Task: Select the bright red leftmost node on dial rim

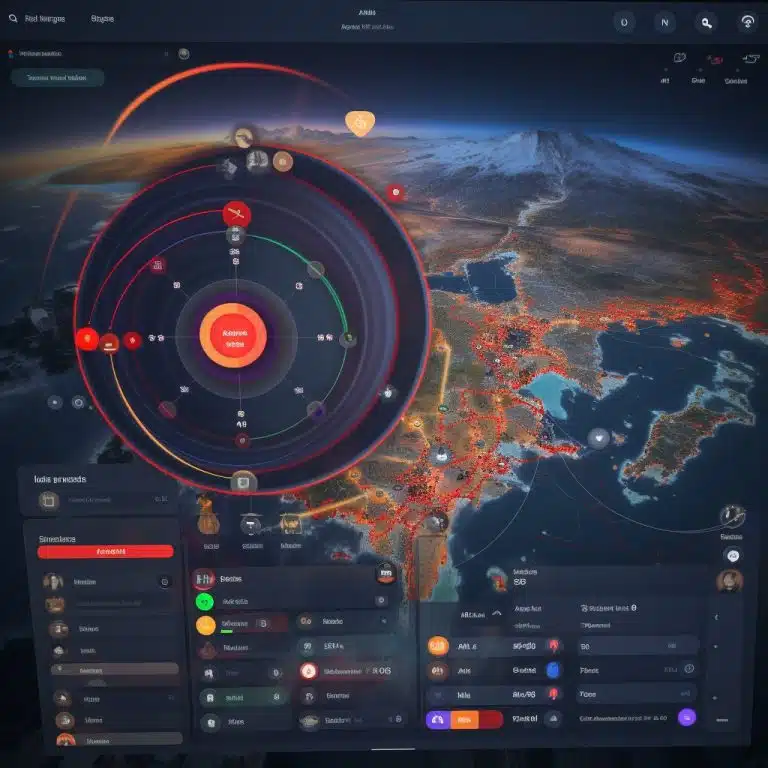Action: (87, 339)
